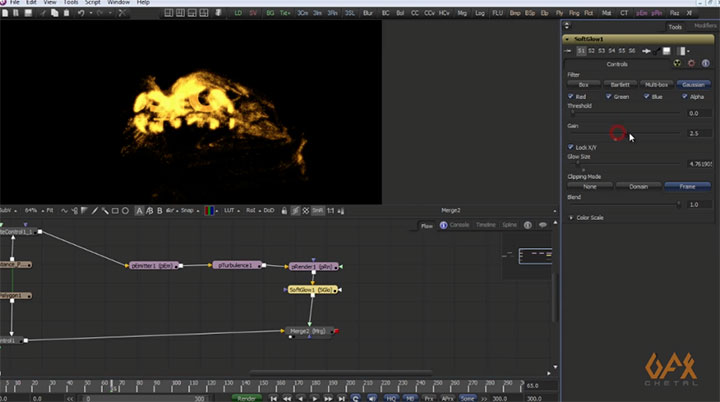Toggle the HiQ quality button
The image size is (720, 402).
[x=391, y=398]
